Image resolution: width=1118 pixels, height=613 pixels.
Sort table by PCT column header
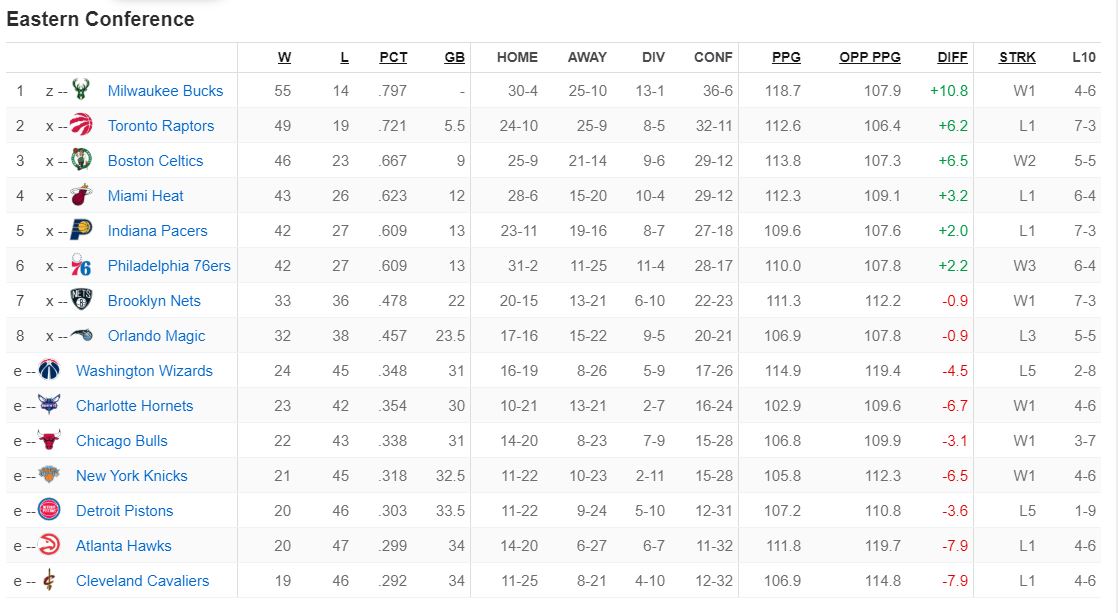tap(393, 57)
